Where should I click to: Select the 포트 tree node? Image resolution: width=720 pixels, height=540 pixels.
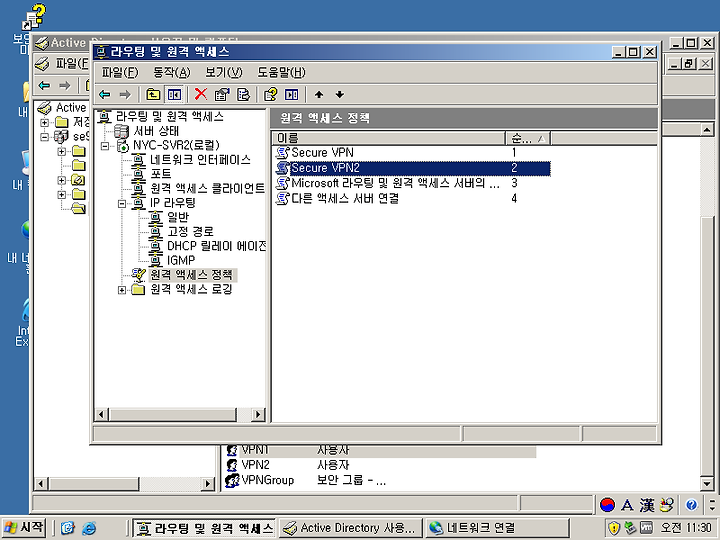(x=152, y=174)
